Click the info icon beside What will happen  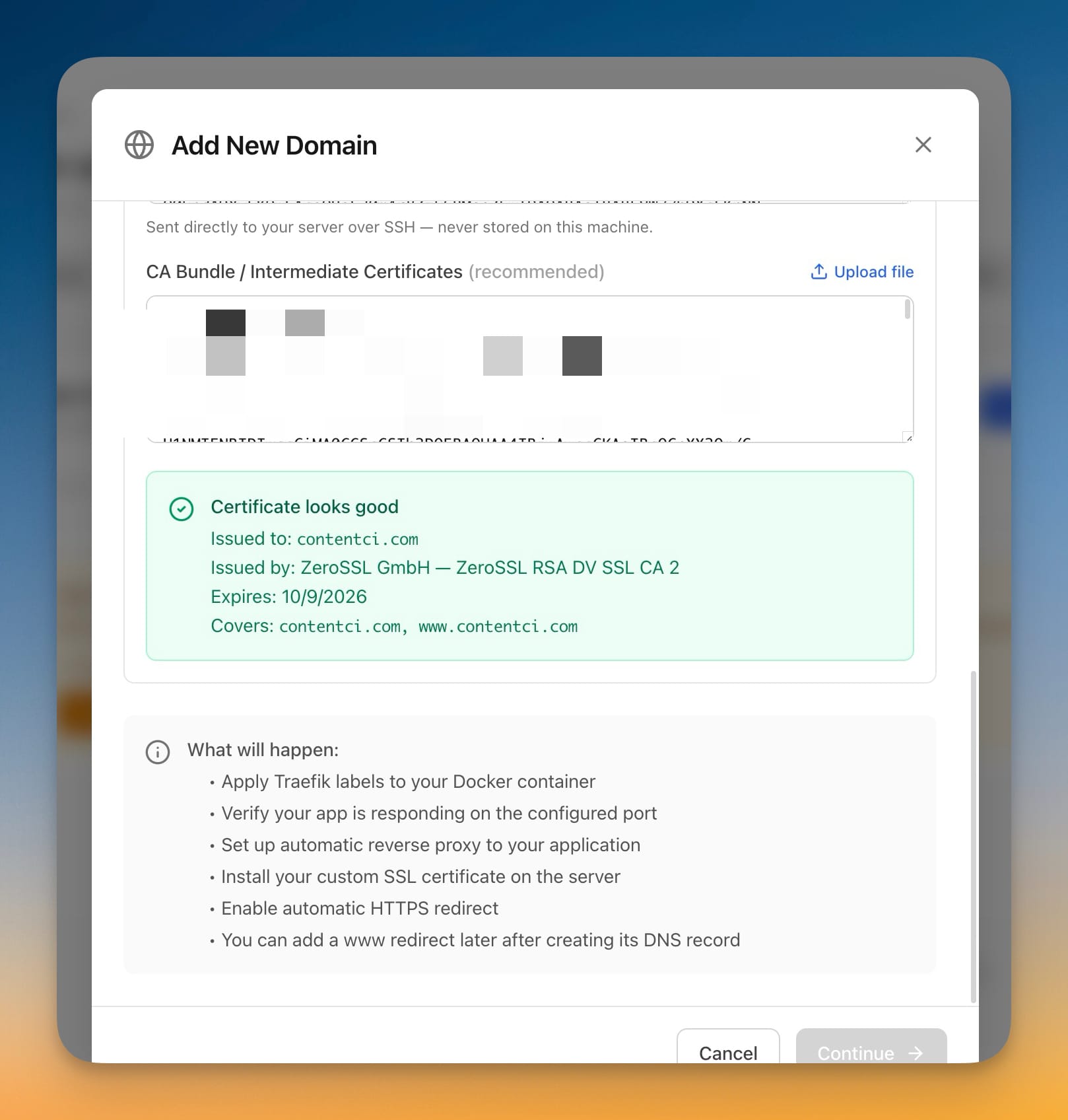click(x=158, y=752)
